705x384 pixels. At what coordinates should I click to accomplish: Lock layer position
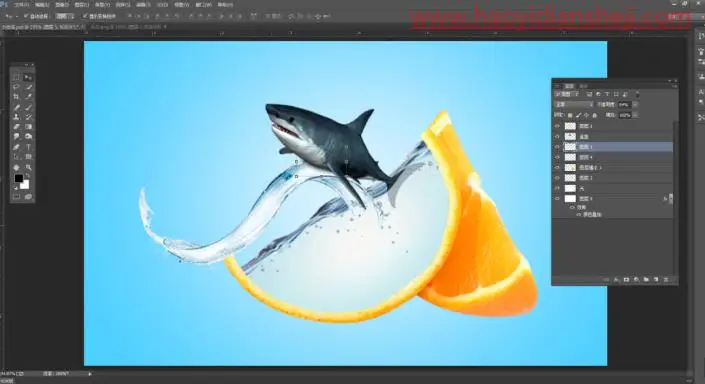coord(586,116)
